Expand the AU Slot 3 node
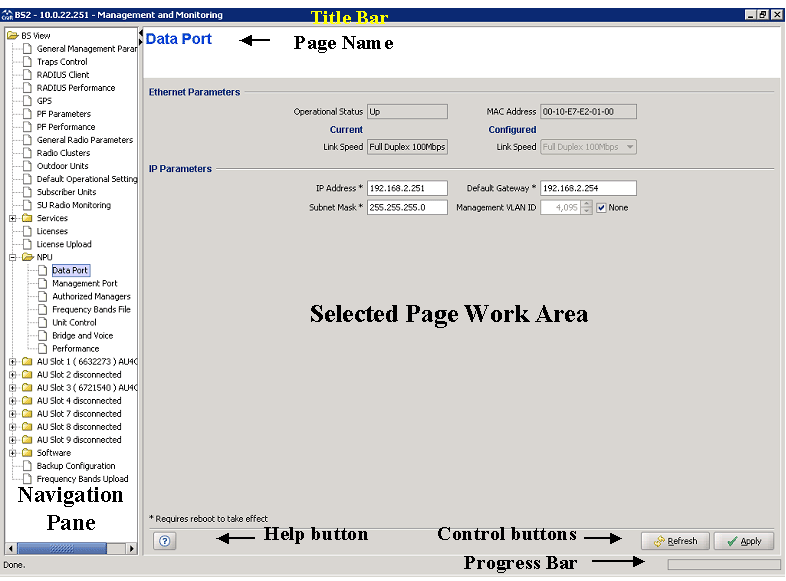786x581 pixels. click(12, 388)
